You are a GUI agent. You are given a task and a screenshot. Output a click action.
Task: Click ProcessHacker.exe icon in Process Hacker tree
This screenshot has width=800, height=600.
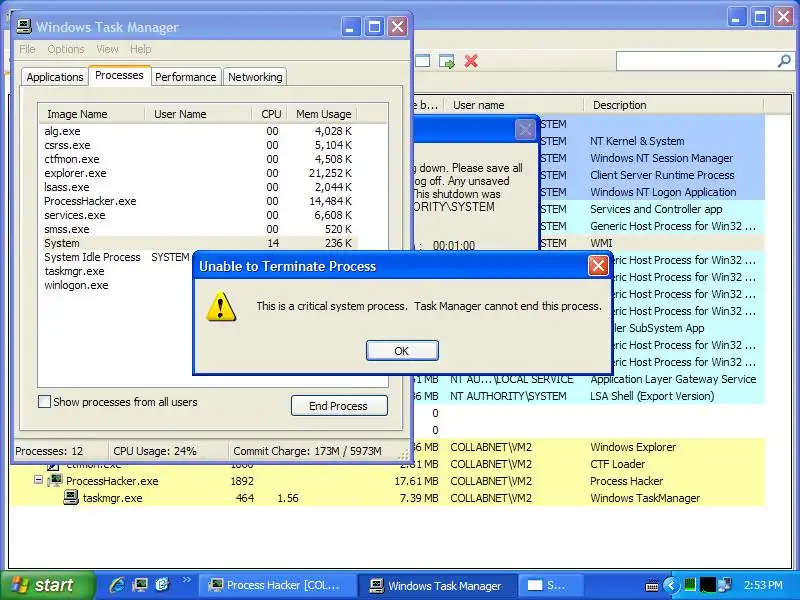coord(55,481)
